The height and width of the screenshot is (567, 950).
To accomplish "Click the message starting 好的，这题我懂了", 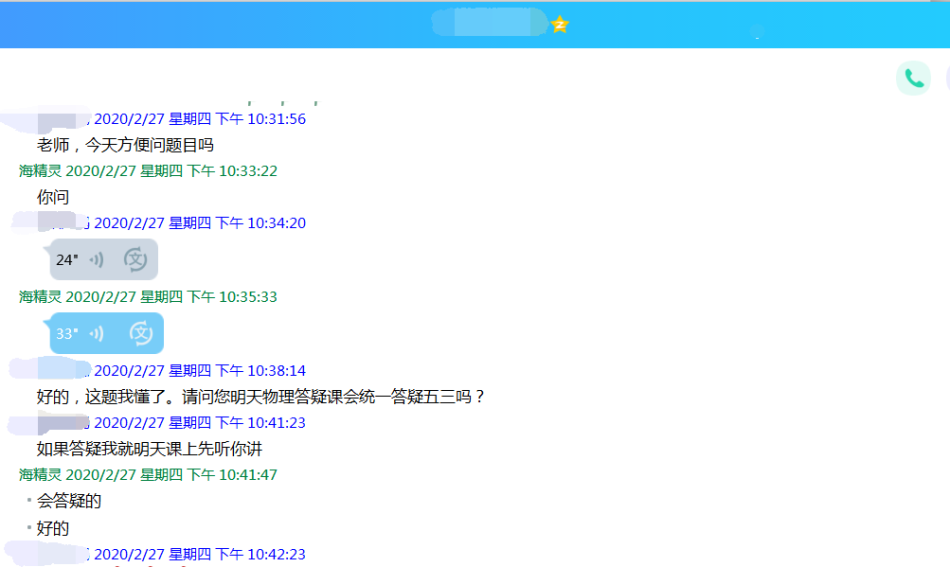I will (260, 397).
